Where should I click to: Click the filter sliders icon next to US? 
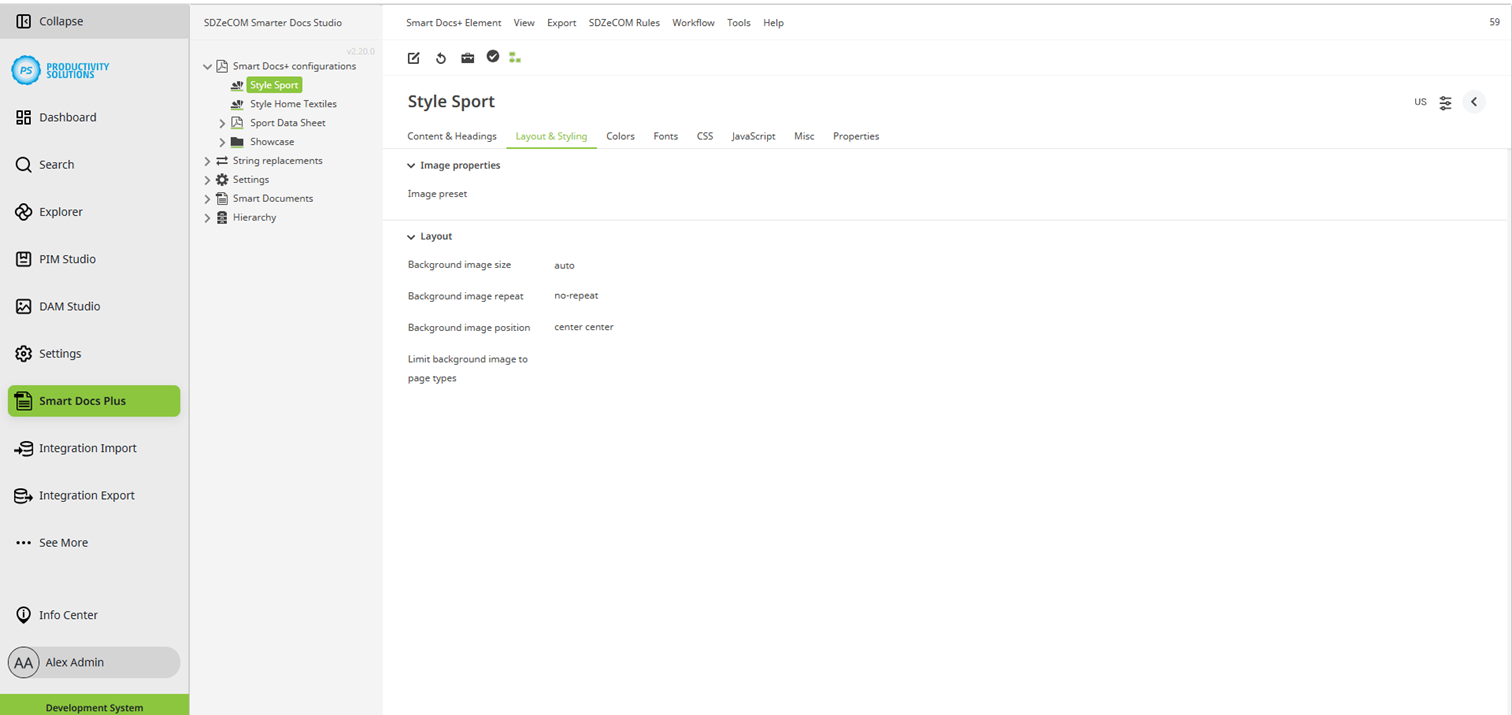click(1446, 103)
